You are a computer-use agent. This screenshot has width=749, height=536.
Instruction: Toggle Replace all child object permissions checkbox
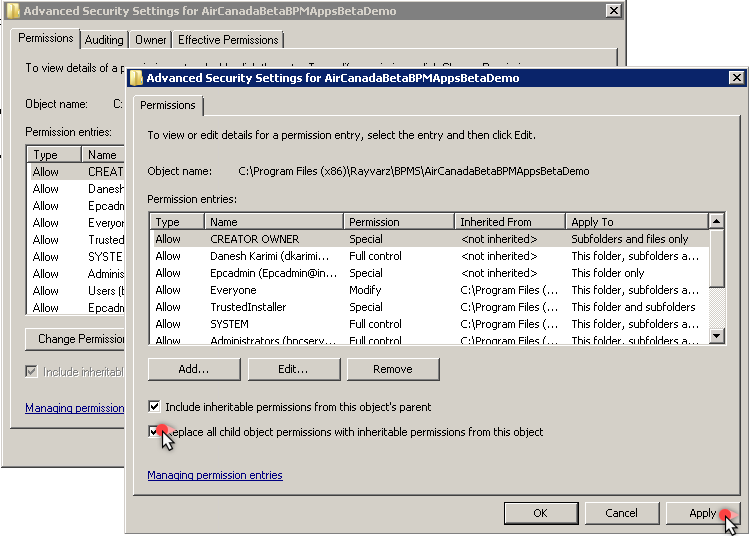click(x=154, y=432)
